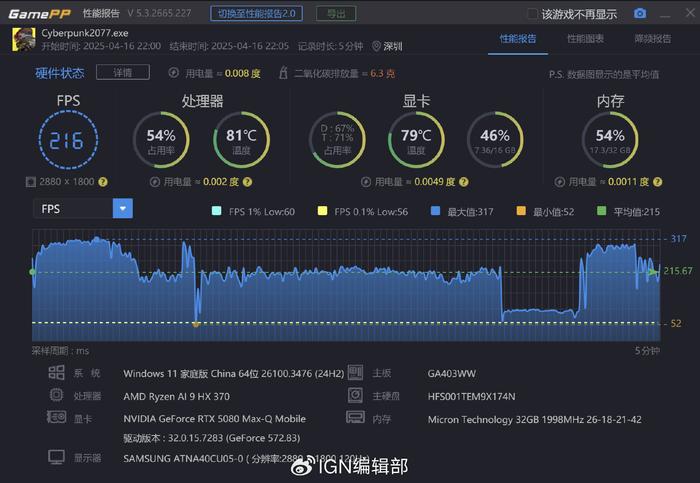Screen dimensions: 700x483
Task: Click the memory power icon near 0.0011
Action: 559,182
